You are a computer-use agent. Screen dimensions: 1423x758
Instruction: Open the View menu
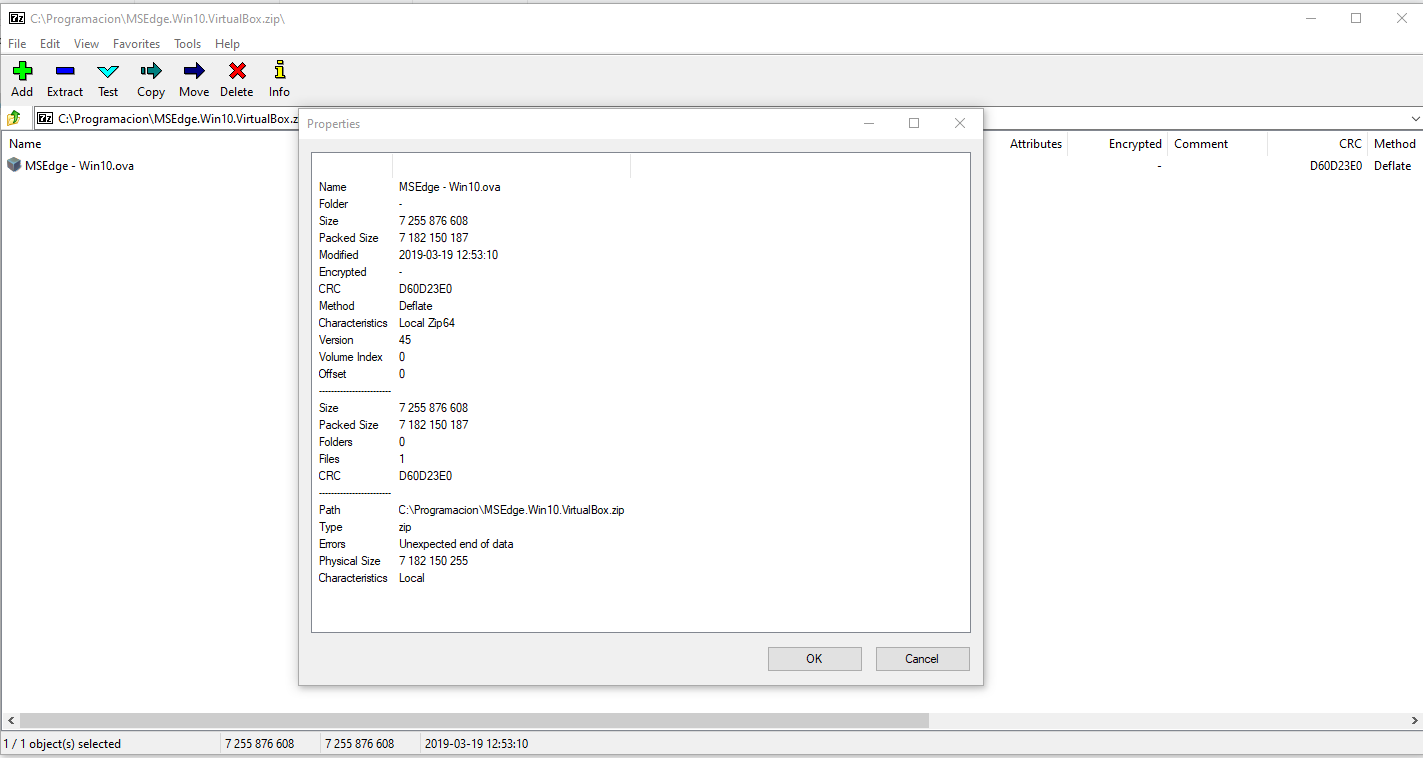point(87,44)
